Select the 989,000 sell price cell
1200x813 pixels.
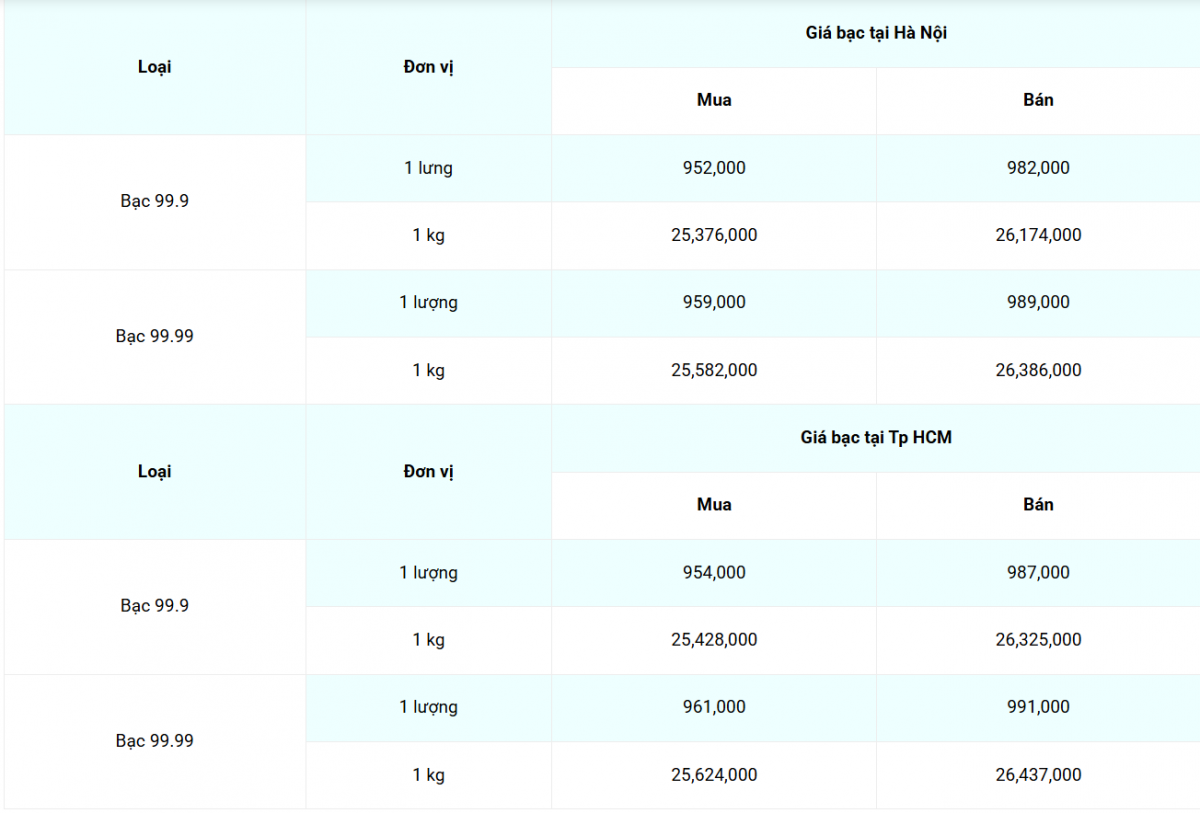pos(1038,302)
